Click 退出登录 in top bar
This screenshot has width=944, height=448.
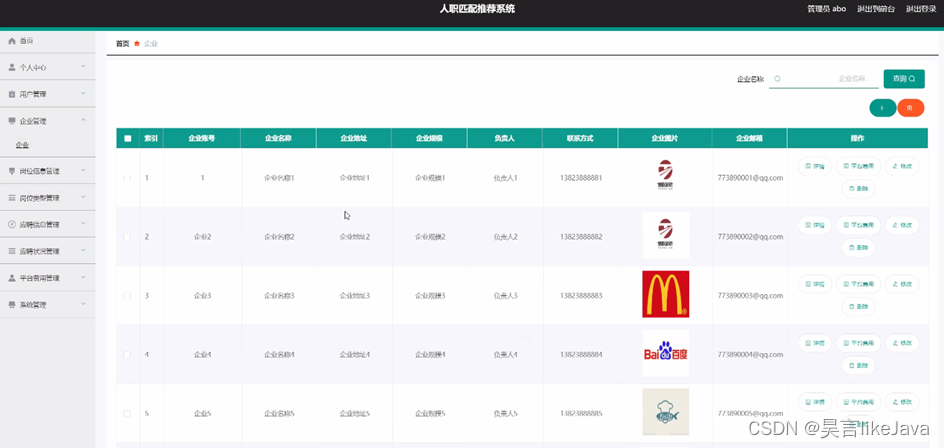point(921,9)
